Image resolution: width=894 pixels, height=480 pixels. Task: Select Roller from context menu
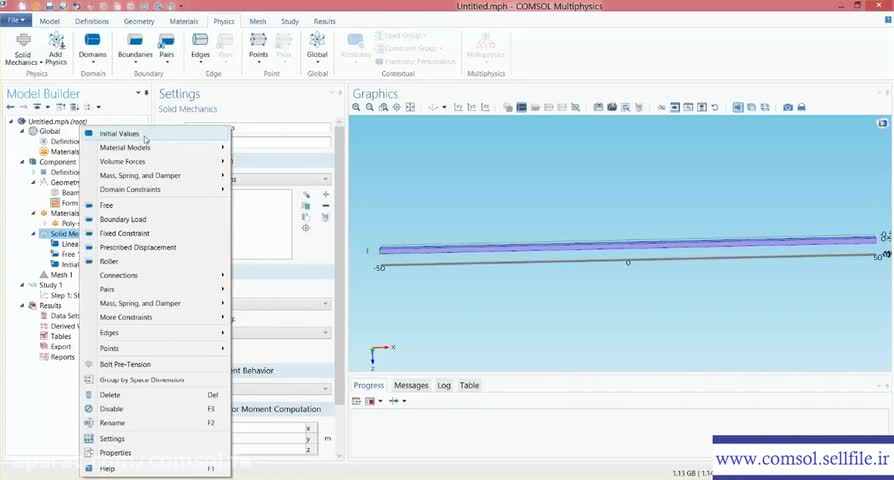pos(156,261)
